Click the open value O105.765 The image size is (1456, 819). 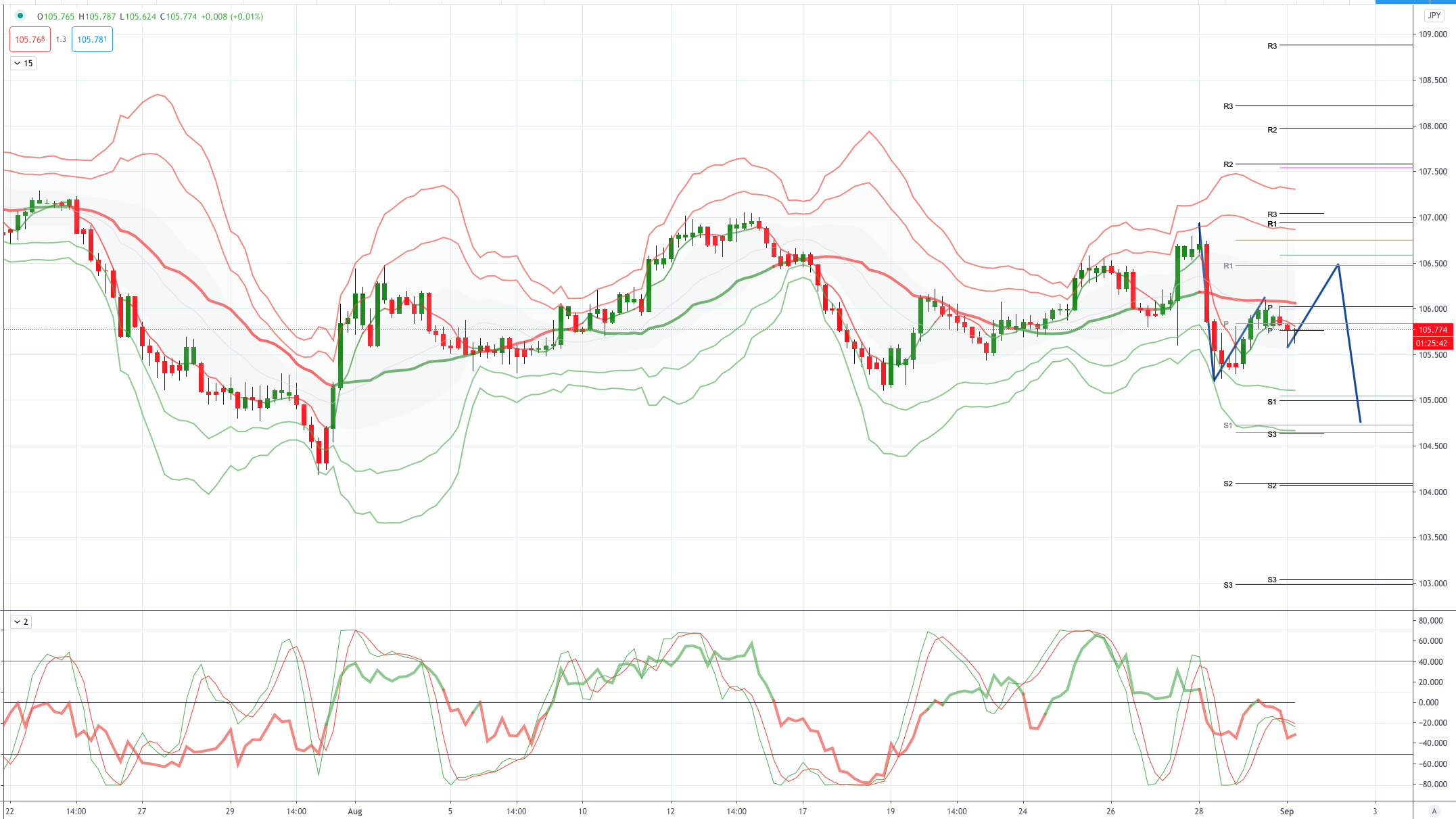pos(55,16)
